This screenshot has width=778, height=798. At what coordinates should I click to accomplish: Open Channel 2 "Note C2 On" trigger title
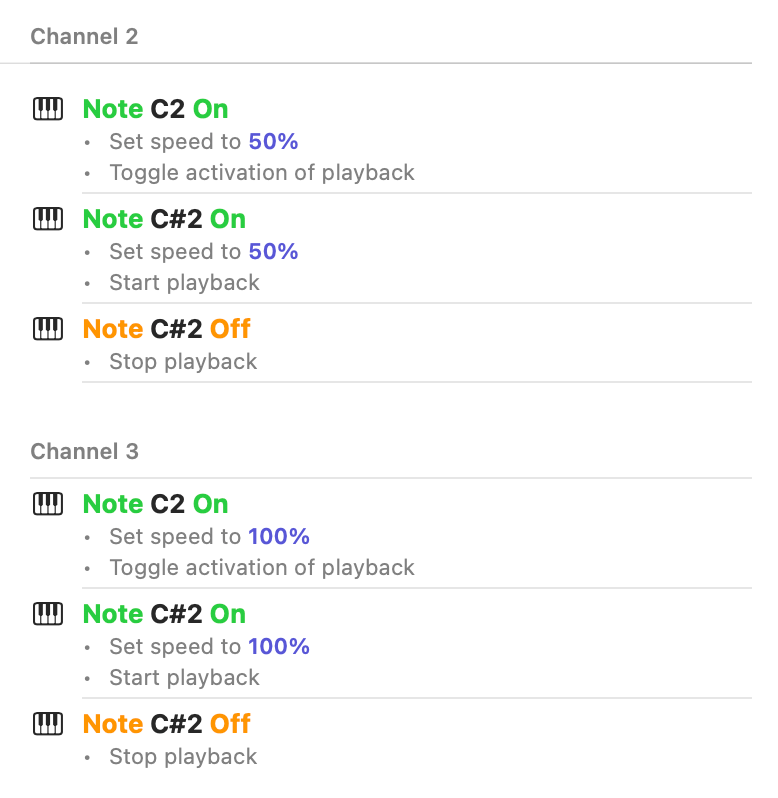155,109
